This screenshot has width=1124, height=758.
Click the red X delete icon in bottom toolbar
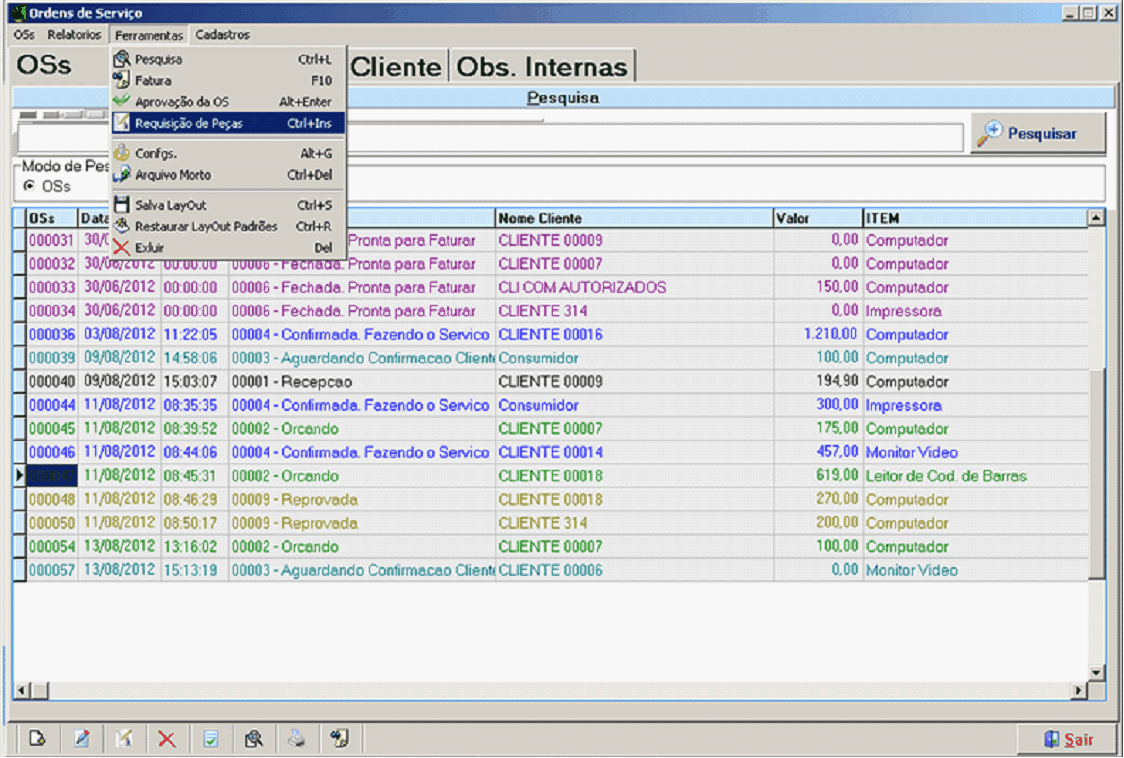[x=167, y=739]
